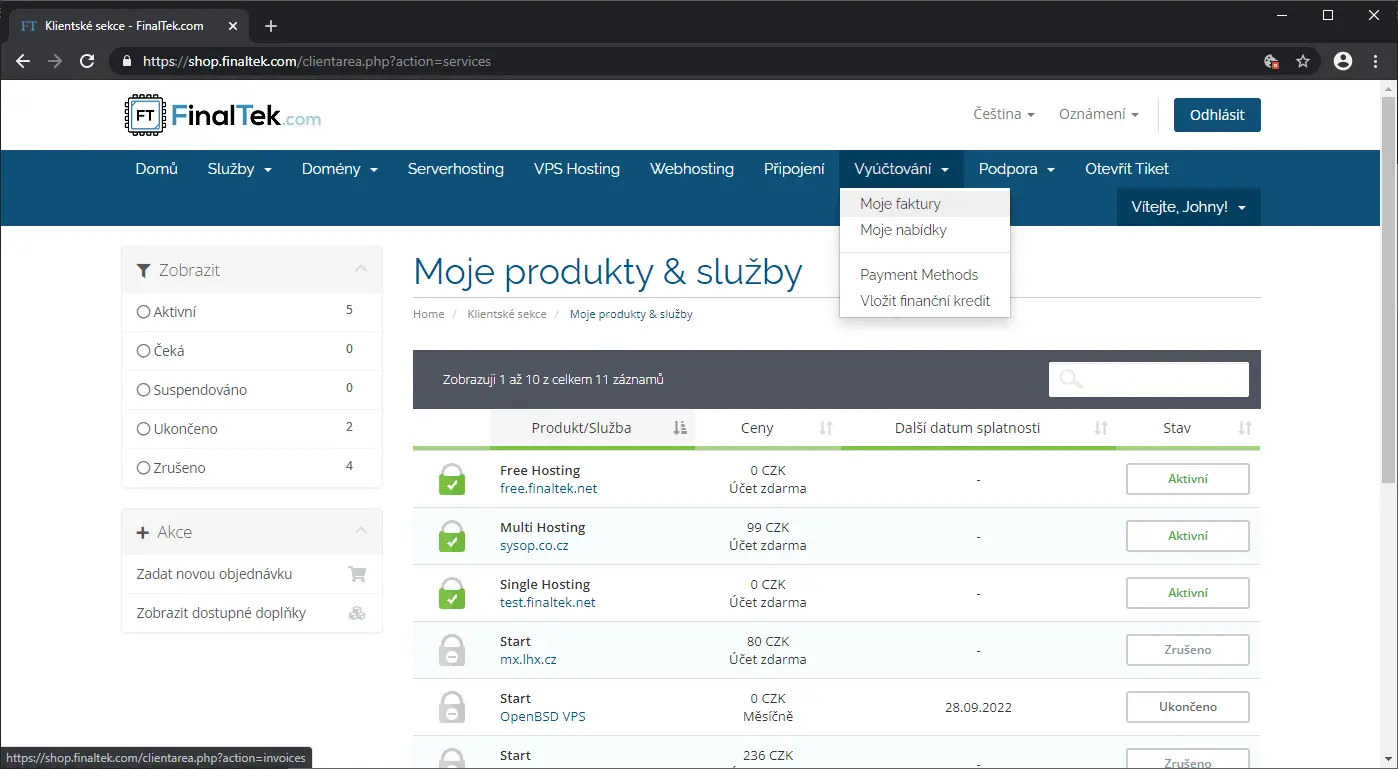Click the green lock icon for Free Hosting
This screenshot has width=1398, height=769.
[x=452, y=479]
